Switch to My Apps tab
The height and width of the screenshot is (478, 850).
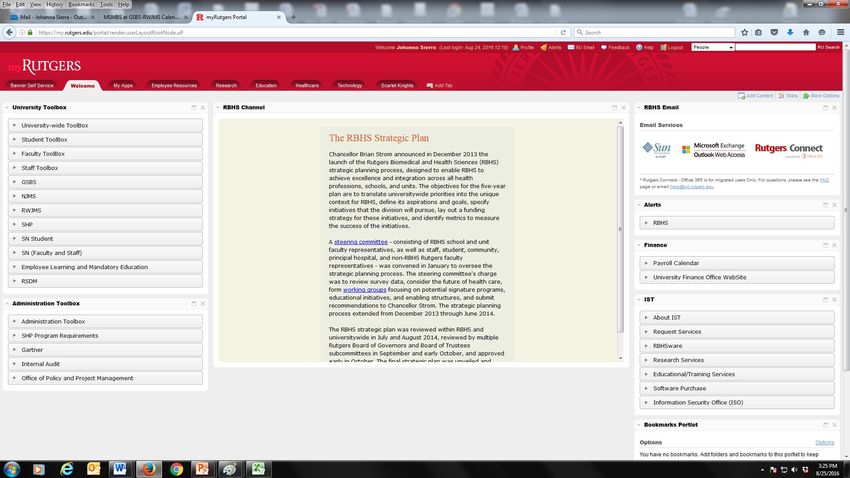(x=123, y=85)
